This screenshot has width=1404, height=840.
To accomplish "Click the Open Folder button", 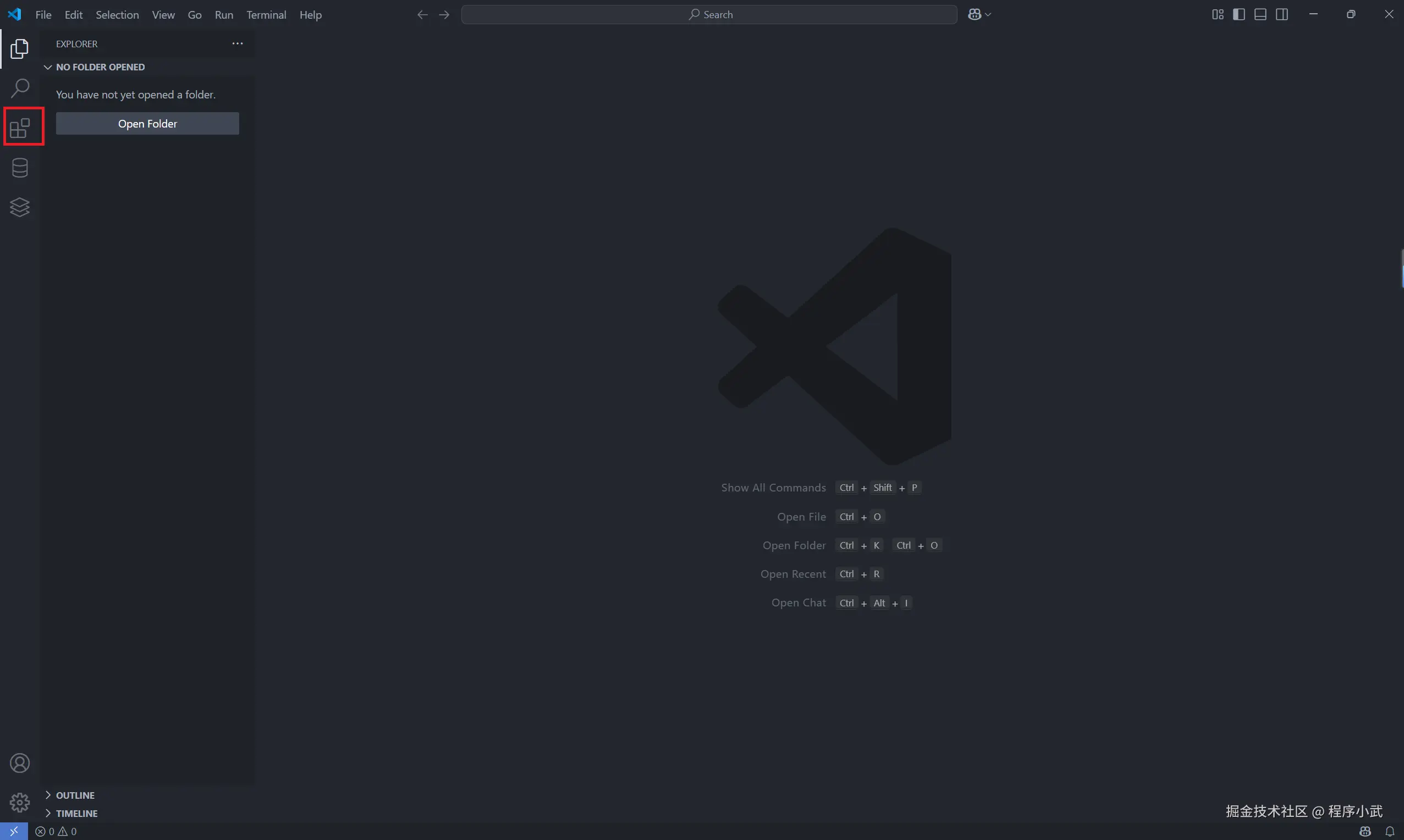I will tap(147, 123).
